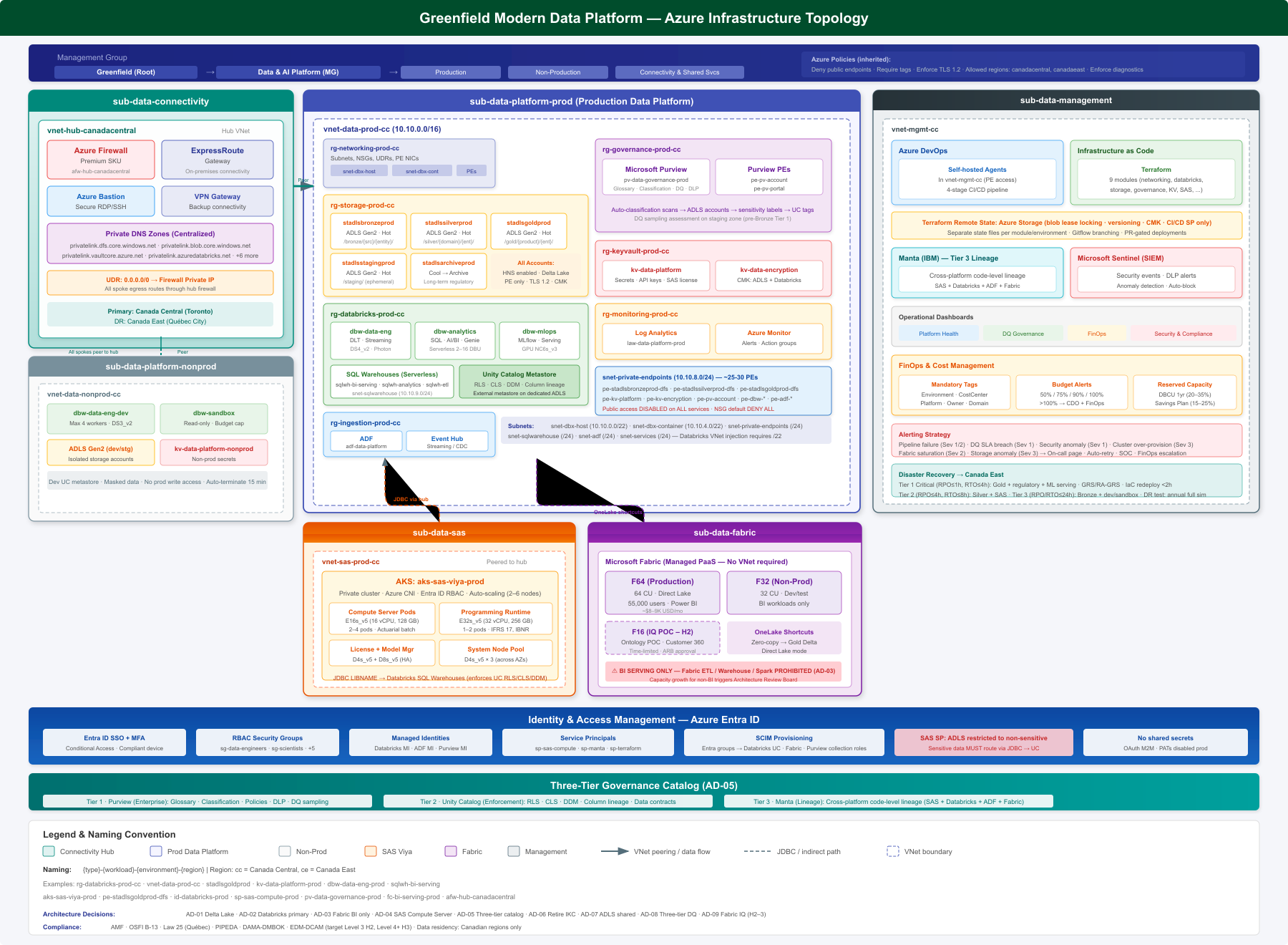Click the dashed JDBC indirect path legend icon
This screenshot has height=945, width=1288.
757,851
